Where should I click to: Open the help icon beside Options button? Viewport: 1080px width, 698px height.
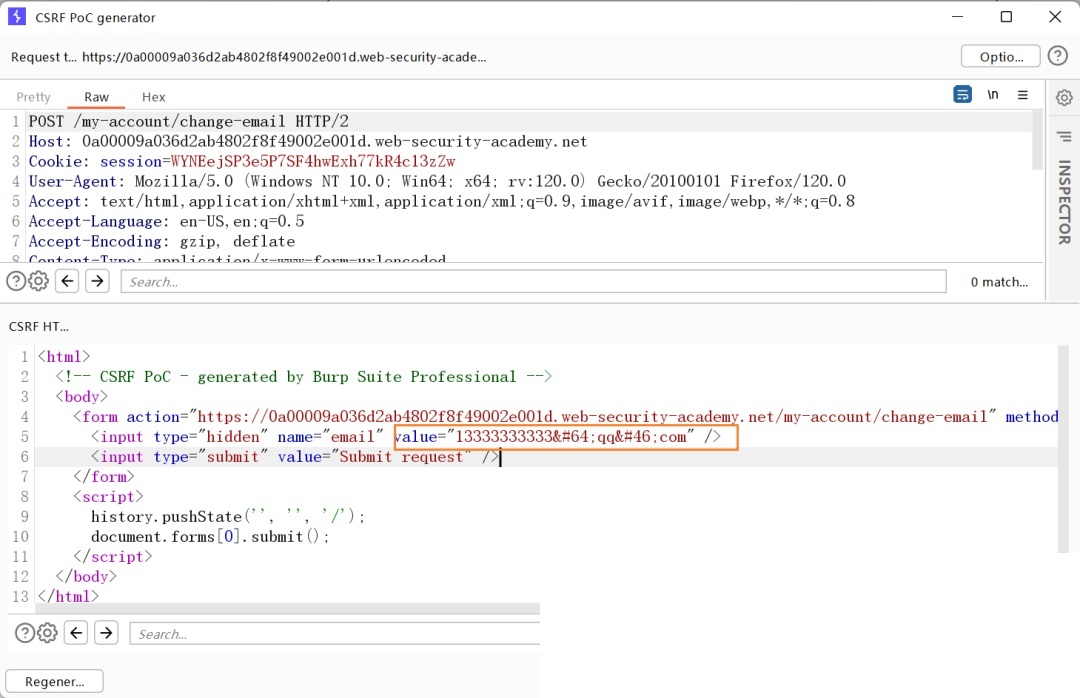tap(1058, 56)
